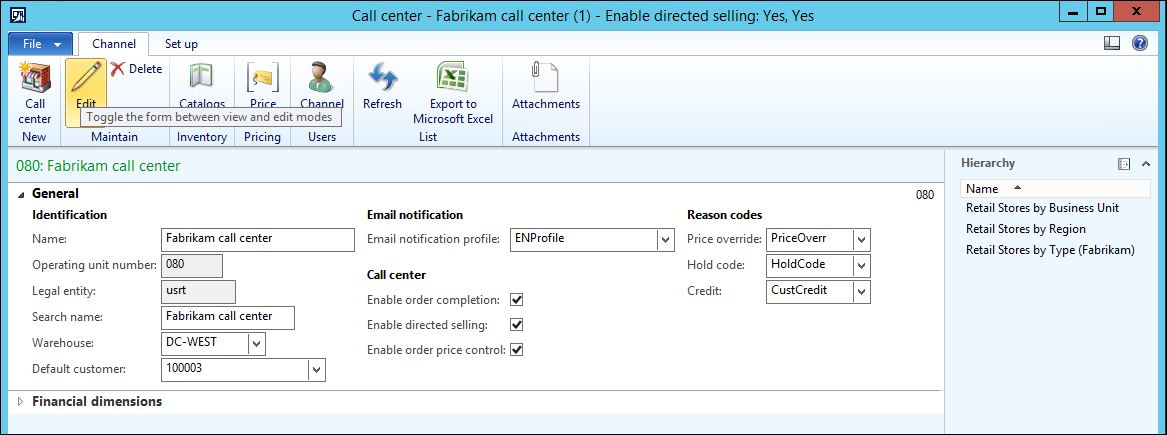This screenshot has width=1167, height=435.
Task: Select Retail Stores by Region hierarchy
Action: click(x=1025, y=229)
